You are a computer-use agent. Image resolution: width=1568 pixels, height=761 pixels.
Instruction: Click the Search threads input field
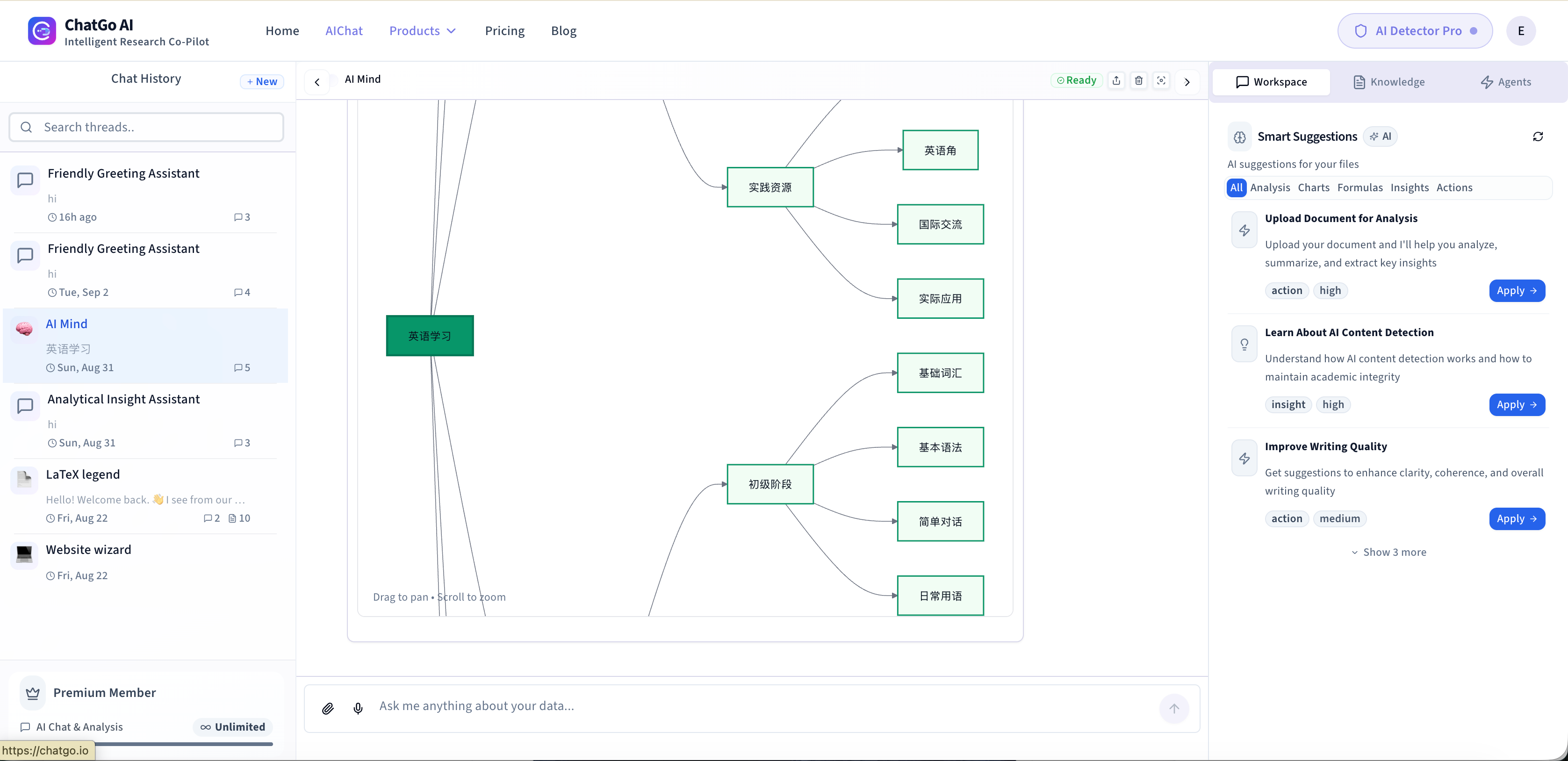(x=146, y=127)
